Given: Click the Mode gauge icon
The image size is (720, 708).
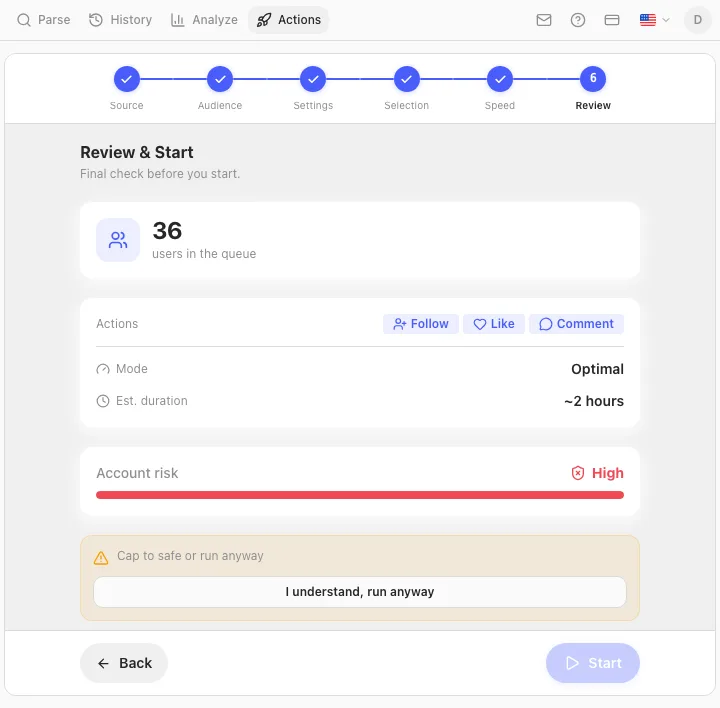Looking at the screenshot, I should click(x=103, y=369).
